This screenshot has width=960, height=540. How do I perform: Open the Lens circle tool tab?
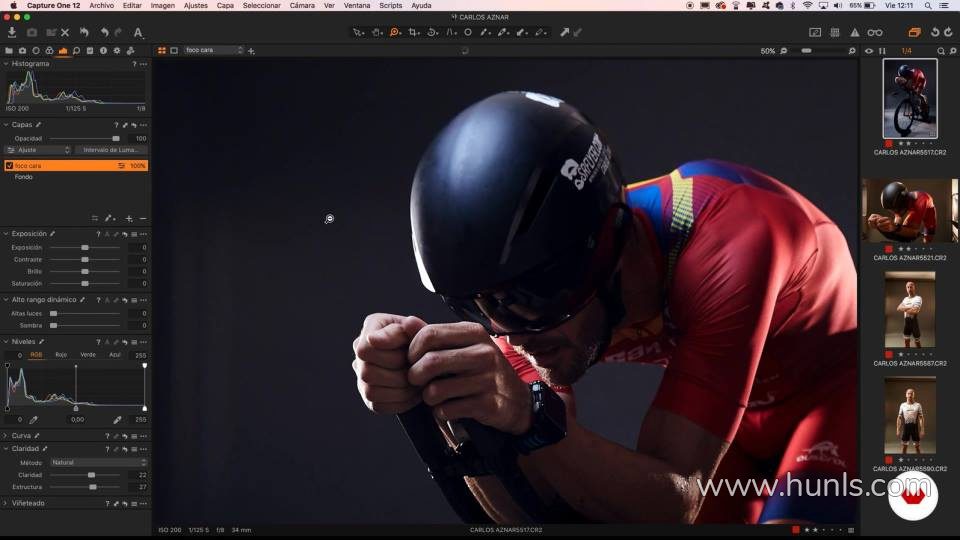click(x=36, y=51)
